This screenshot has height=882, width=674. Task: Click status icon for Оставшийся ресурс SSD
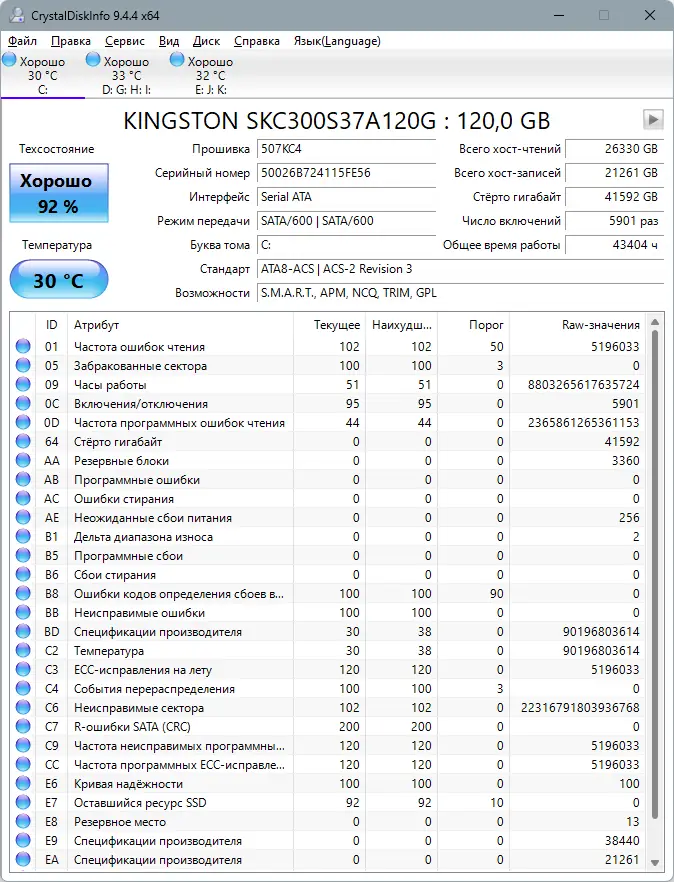[x=23, y=803]
